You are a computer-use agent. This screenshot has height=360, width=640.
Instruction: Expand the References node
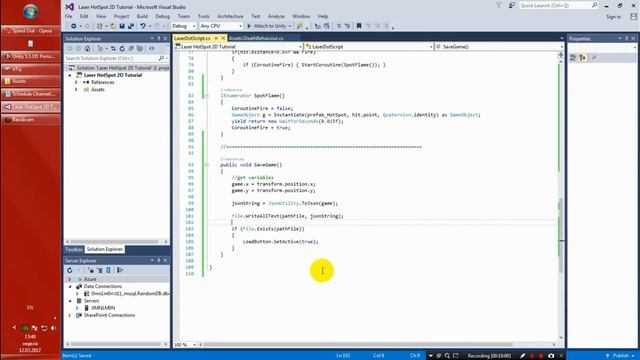tap(76, 82)
